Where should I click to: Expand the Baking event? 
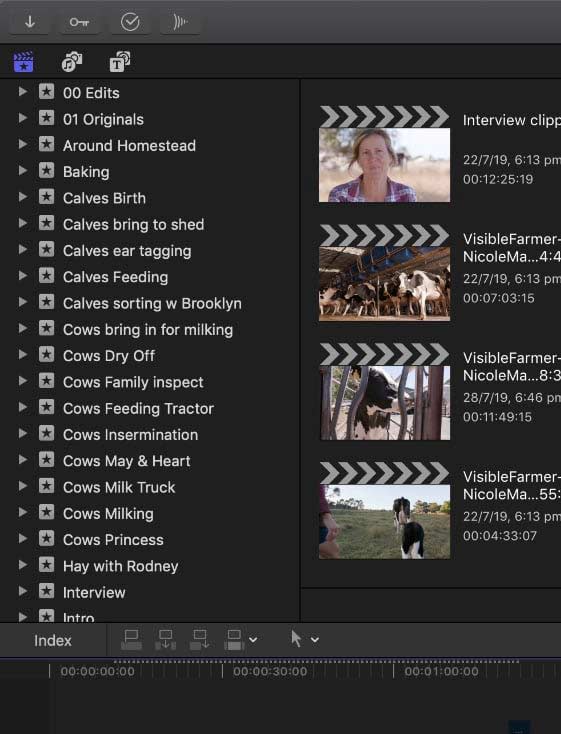pos(22,170)
